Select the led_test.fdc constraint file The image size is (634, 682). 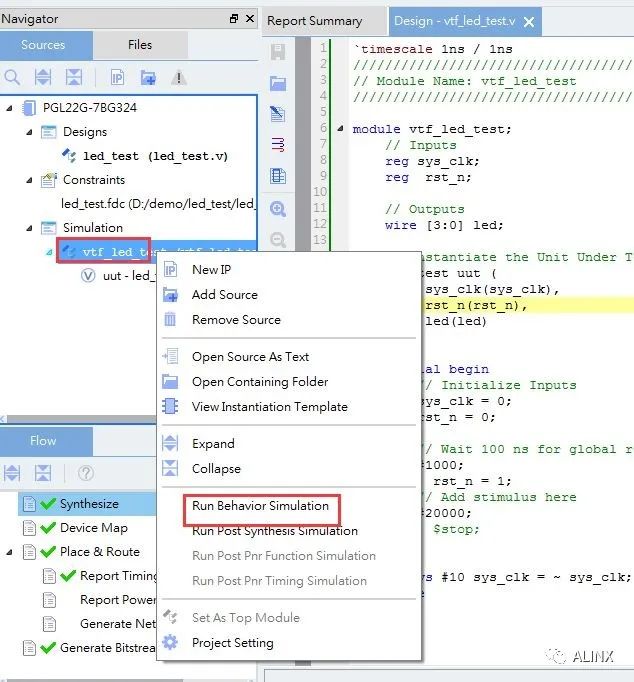pyautogui.click(x=157, y=204)
